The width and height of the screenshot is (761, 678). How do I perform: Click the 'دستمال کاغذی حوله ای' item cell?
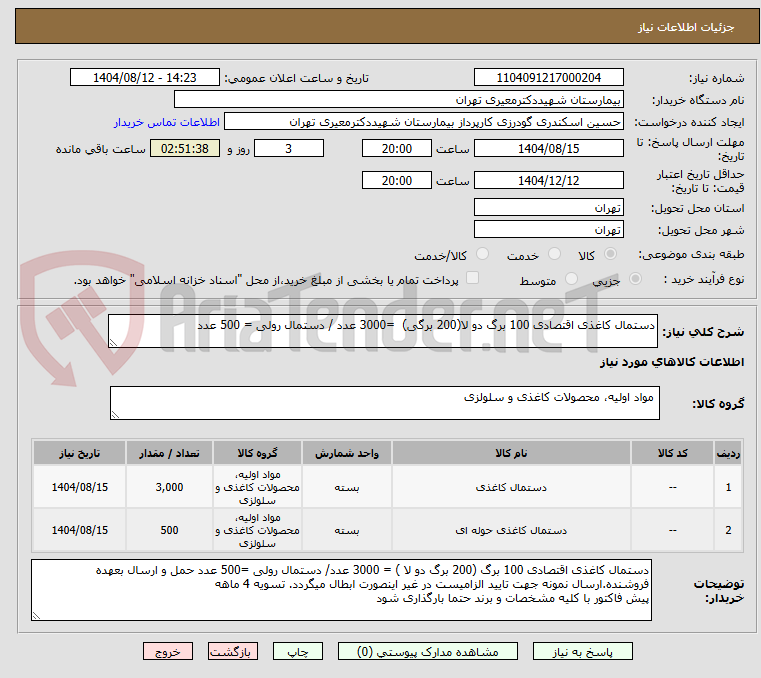511,530
